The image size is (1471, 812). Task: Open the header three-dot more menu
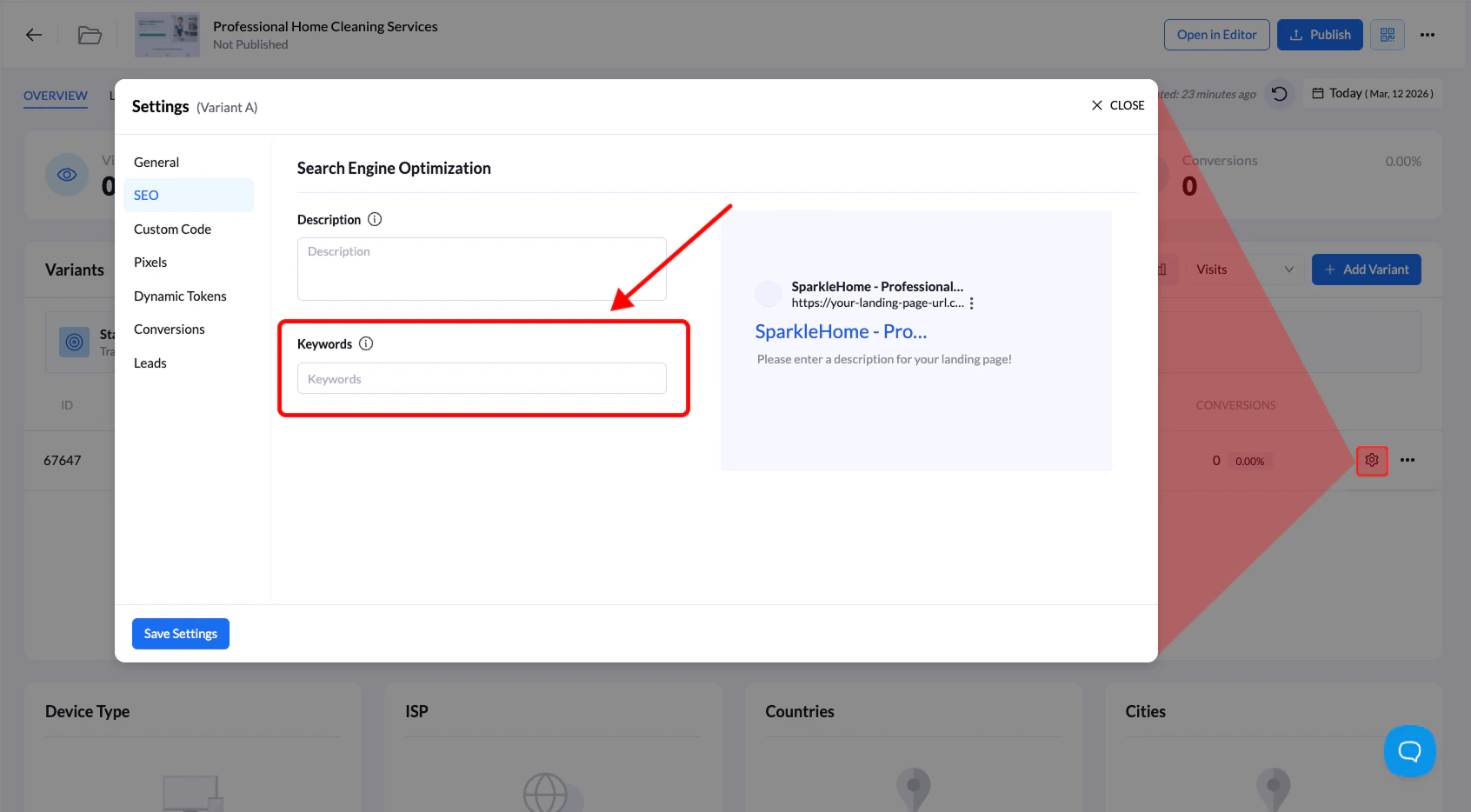pyautogui.click(x=1428, y=35)
